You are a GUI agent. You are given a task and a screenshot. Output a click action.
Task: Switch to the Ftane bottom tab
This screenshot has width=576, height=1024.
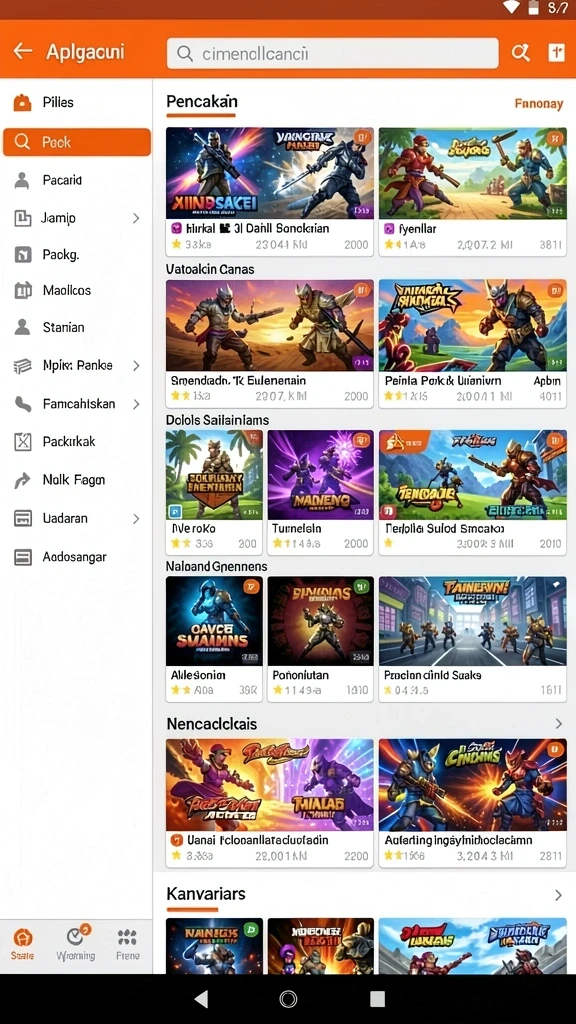point(128,944)
